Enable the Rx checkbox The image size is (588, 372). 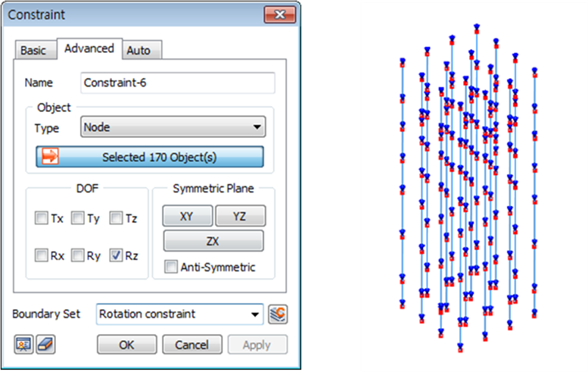(41, 255)
